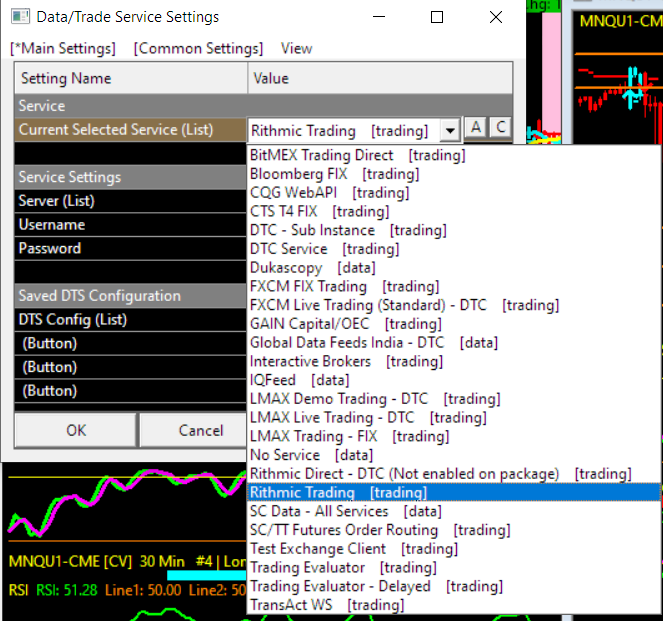The image size is (663, 621).
Task: Click the Username setting row
Action: (x=131, y=224)
